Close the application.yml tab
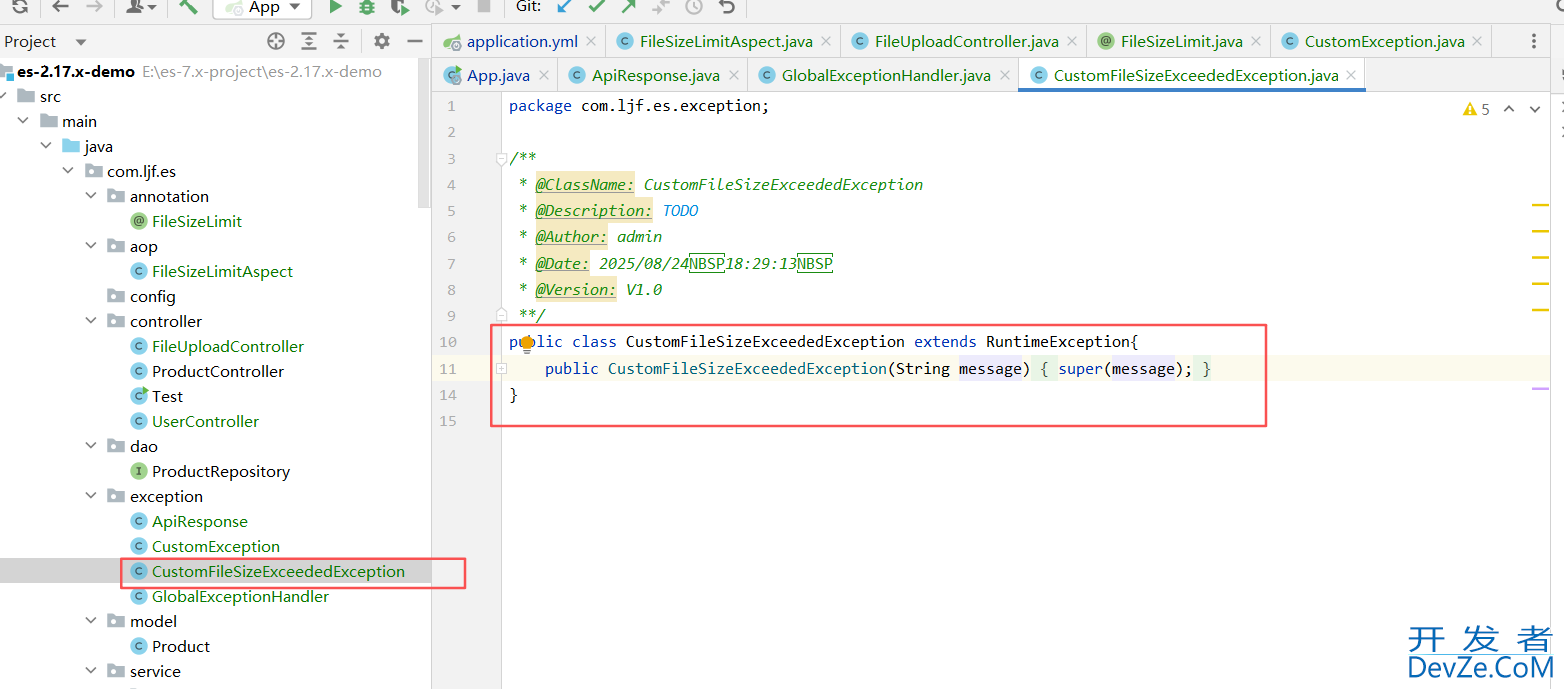 pyautogui.click(x=591, y=41)
